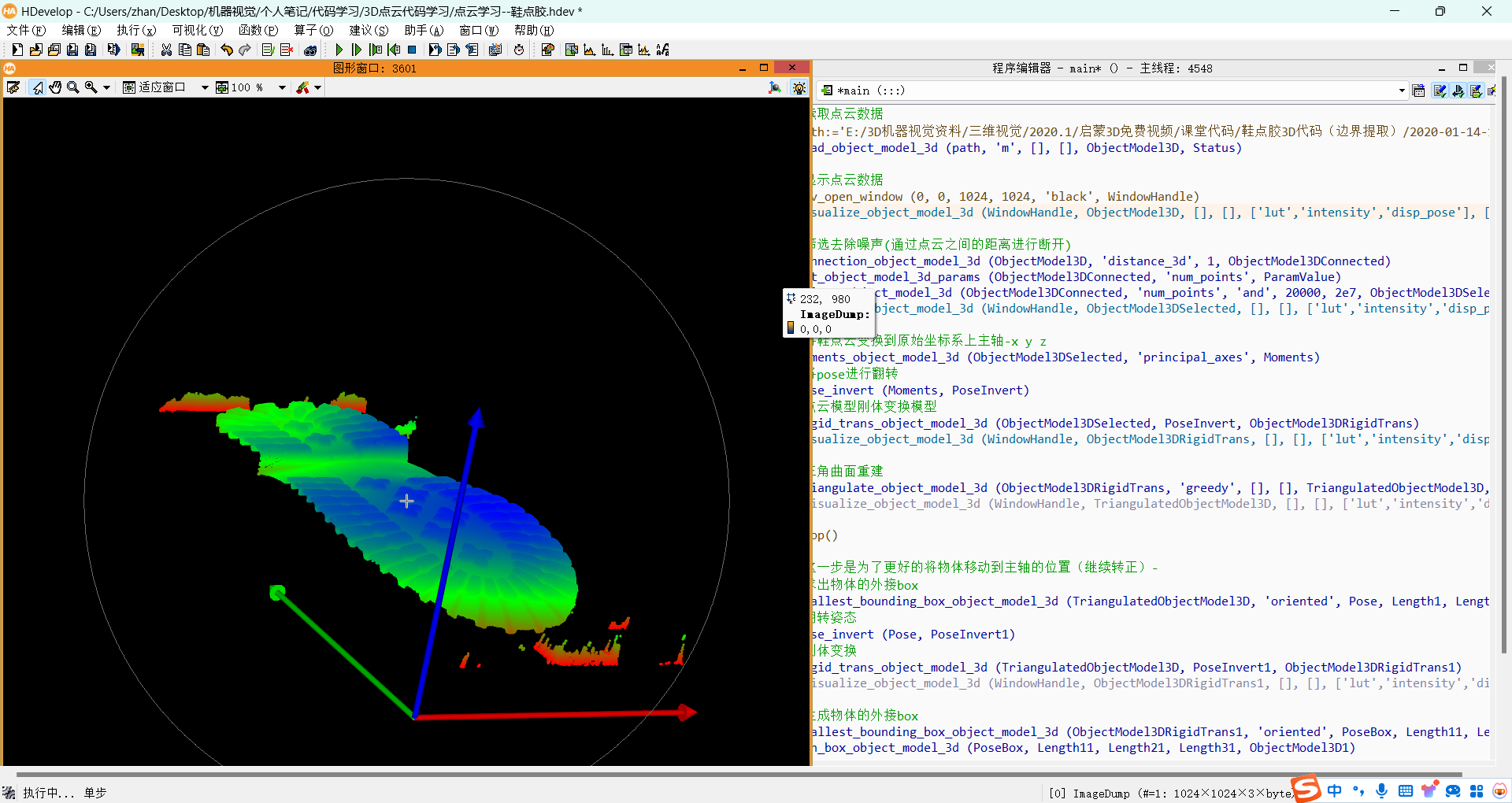Click the Stop execution icon
Viewport: 1512px width, 803px height.
pyautogui.click(x=412, y=50)
